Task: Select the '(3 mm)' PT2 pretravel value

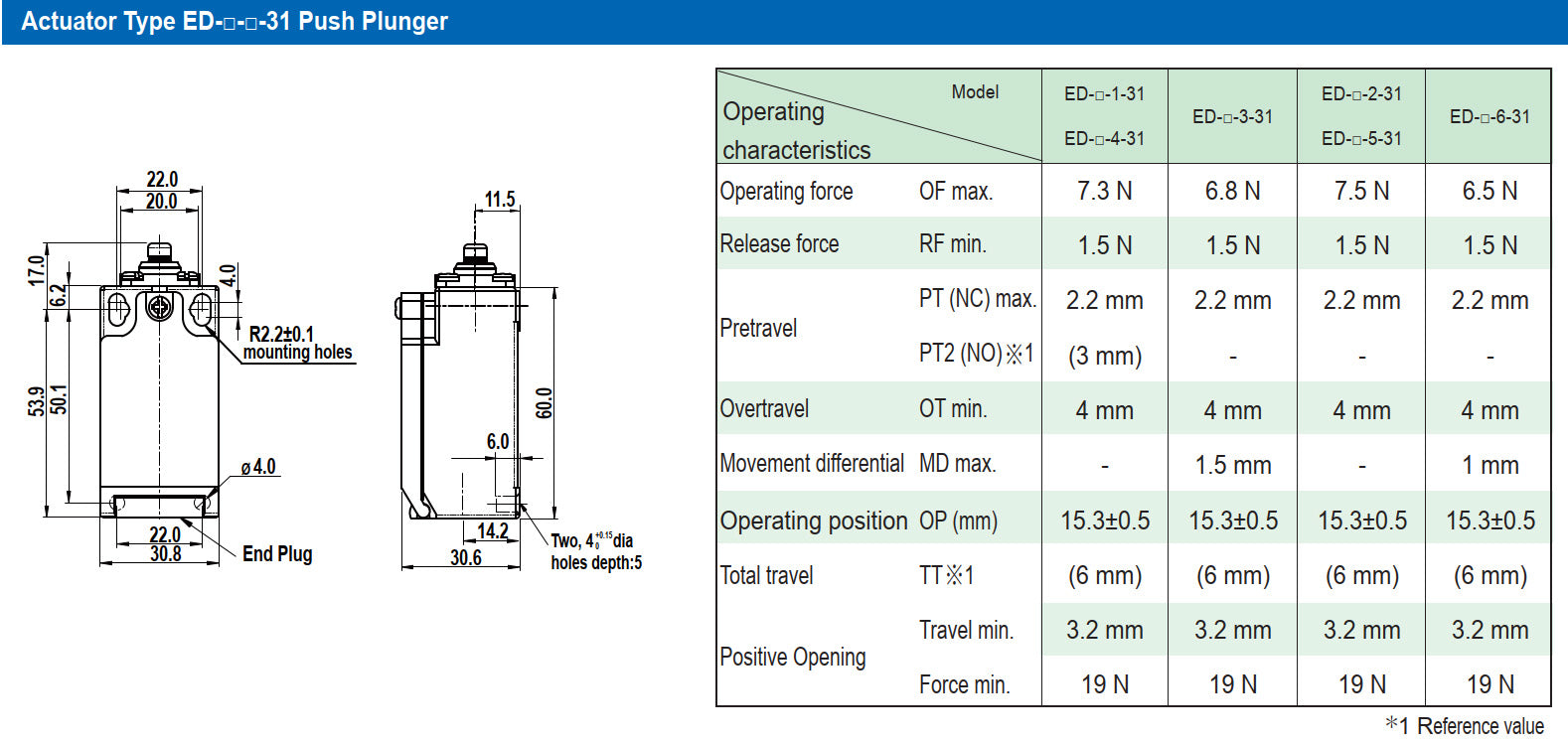Action: coord(1104,356)
